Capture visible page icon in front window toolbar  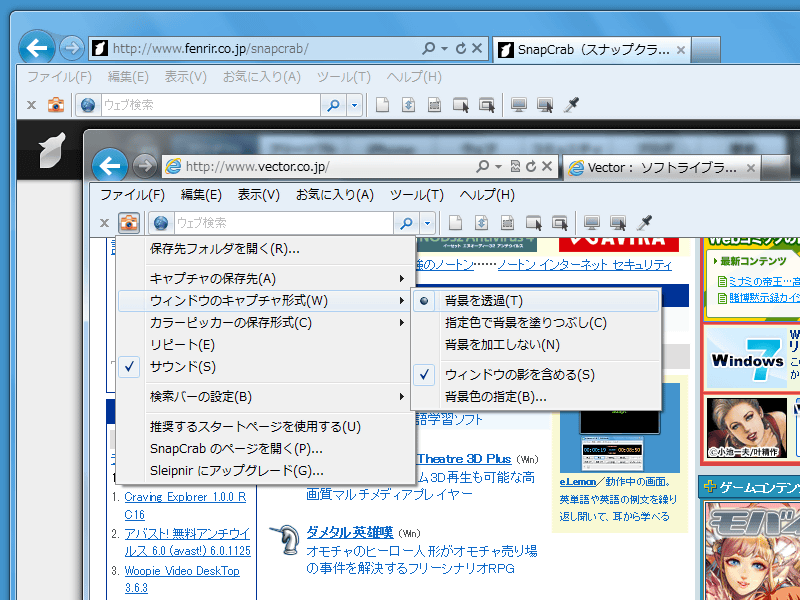[x=455, y=223]
